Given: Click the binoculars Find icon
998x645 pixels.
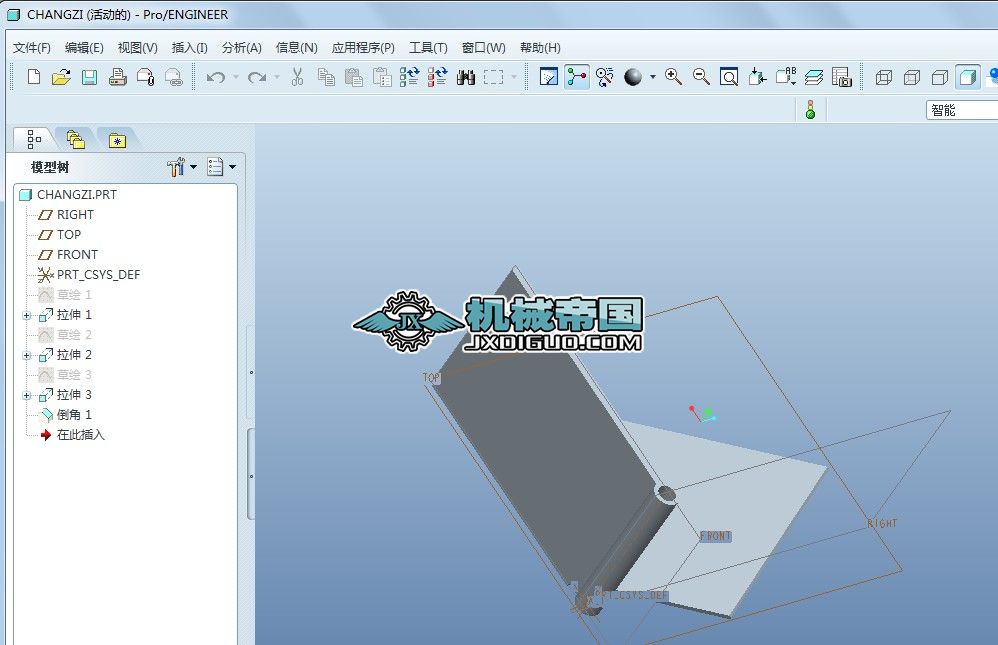Looking at the screenshot, I should pyautogui.click(x=466, y=77).
